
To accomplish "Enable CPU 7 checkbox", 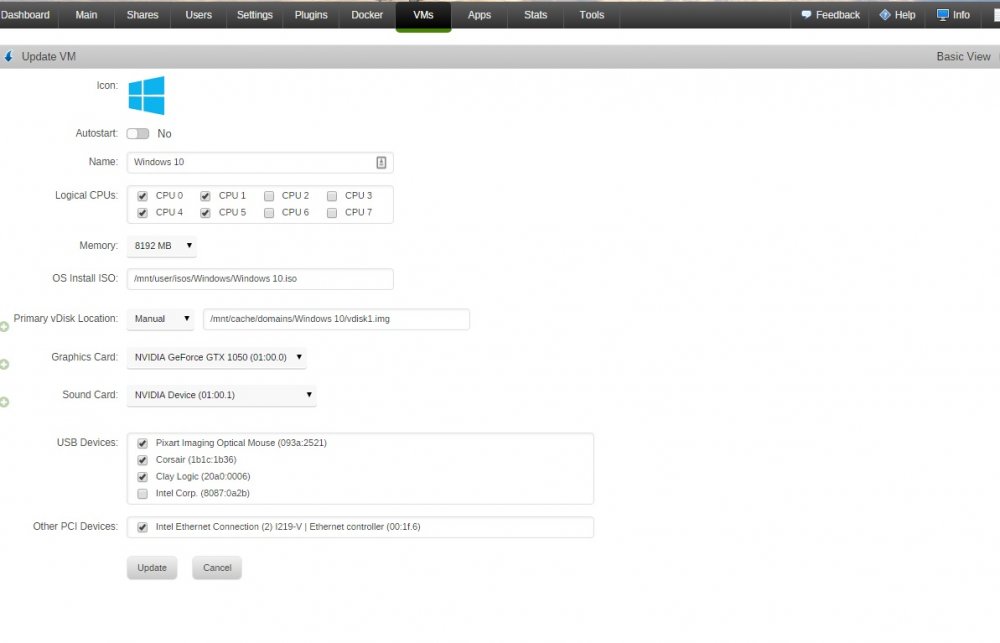I will coord(332,212).
